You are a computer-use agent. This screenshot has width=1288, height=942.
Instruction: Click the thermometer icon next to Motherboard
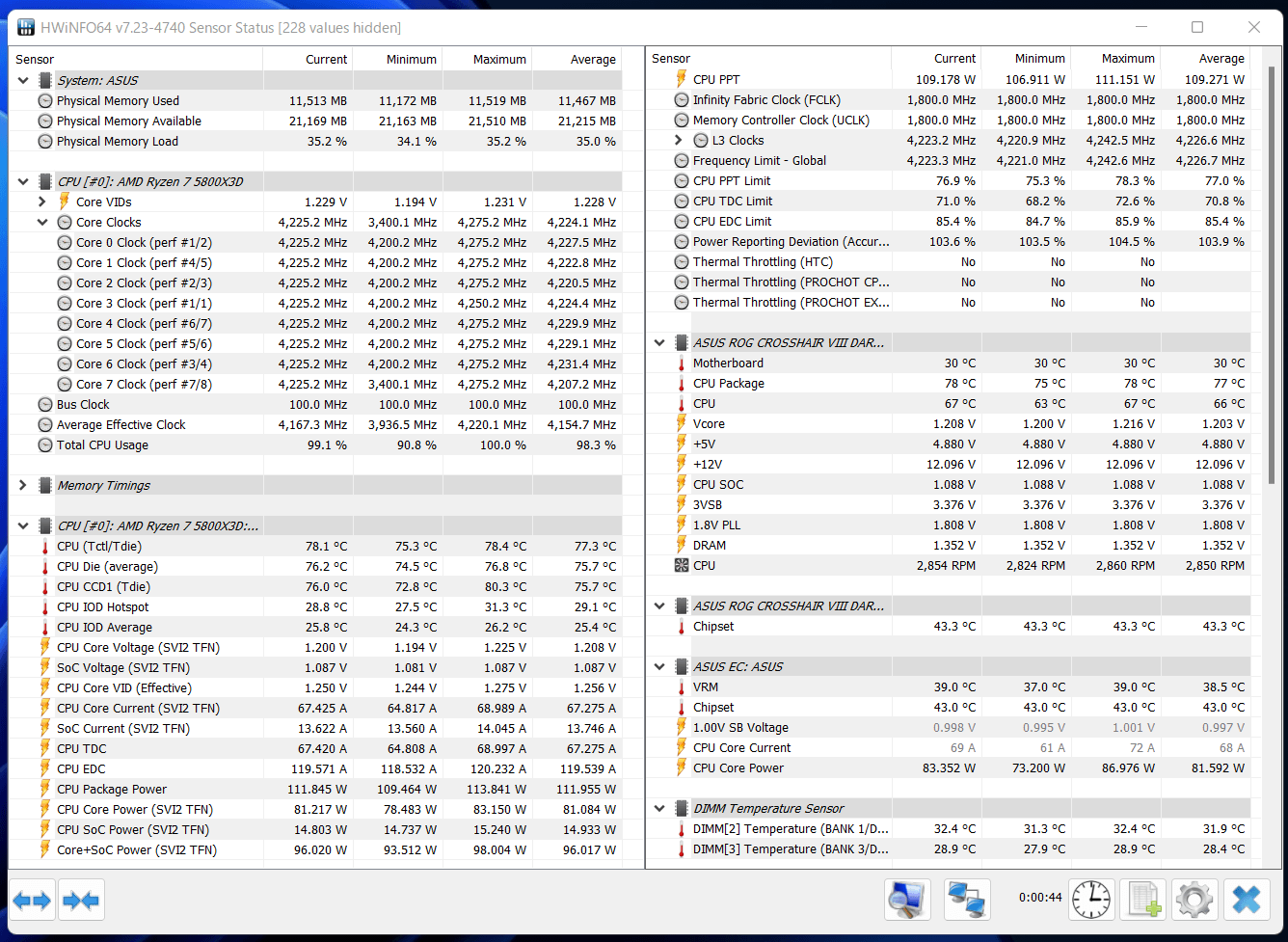(682, 363)
